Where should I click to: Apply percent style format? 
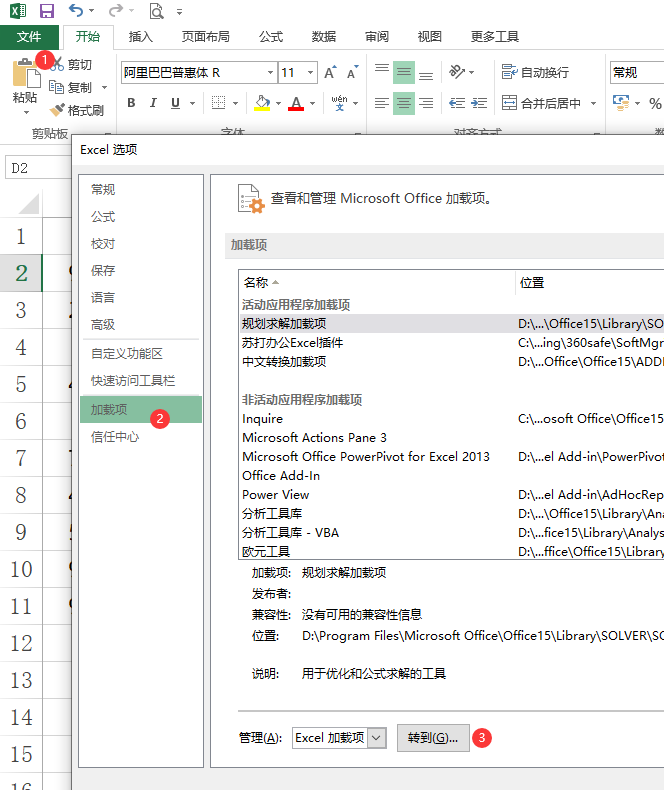click(655, 103)
